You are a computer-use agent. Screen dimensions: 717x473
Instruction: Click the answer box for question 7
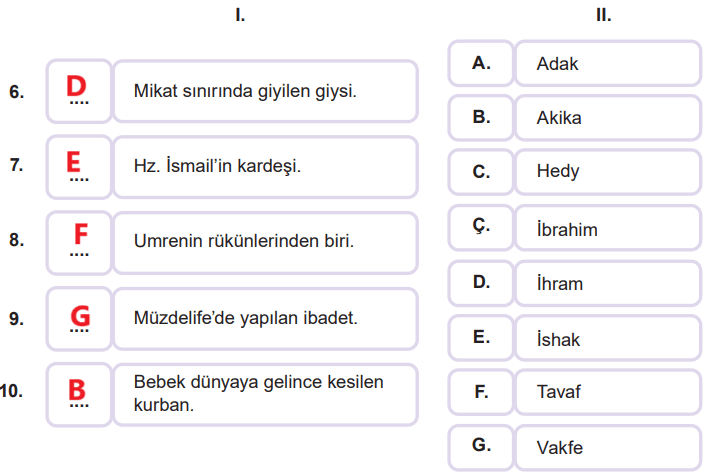click(x=78, y=166)
